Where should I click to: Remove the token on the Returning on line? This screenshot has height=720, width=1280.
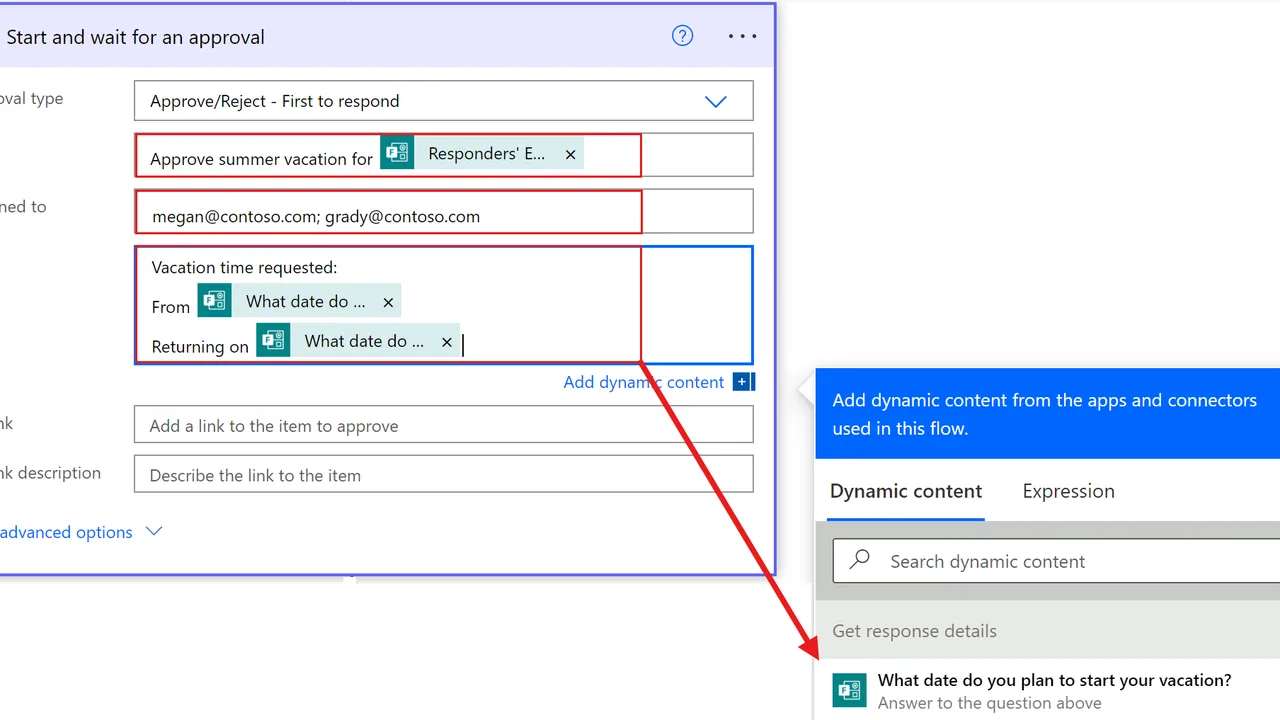[x=447, y=342]
